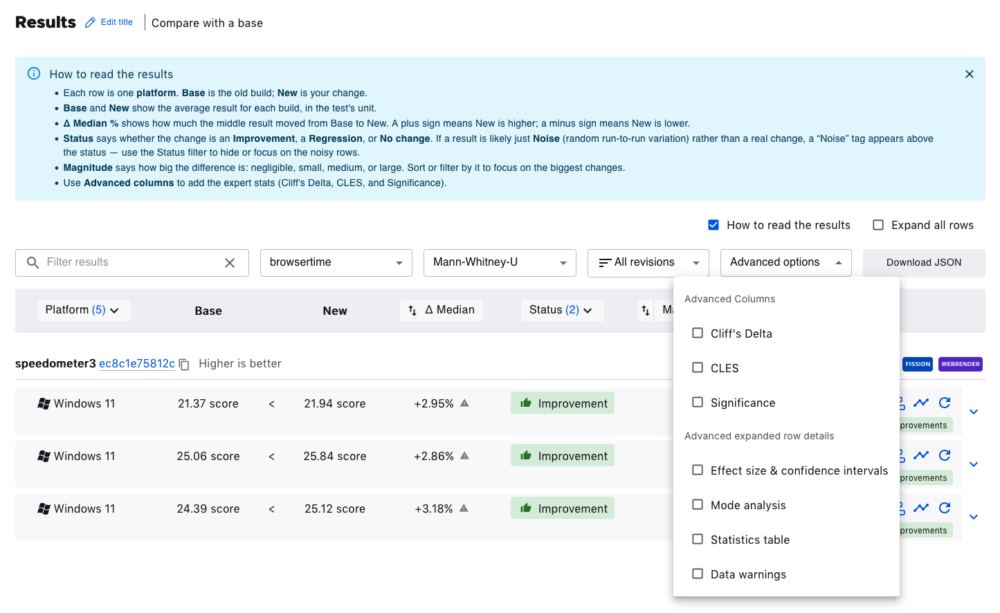Click the FISSION badge
This screenshot has width=1000, height=613.
click(918, 364)
